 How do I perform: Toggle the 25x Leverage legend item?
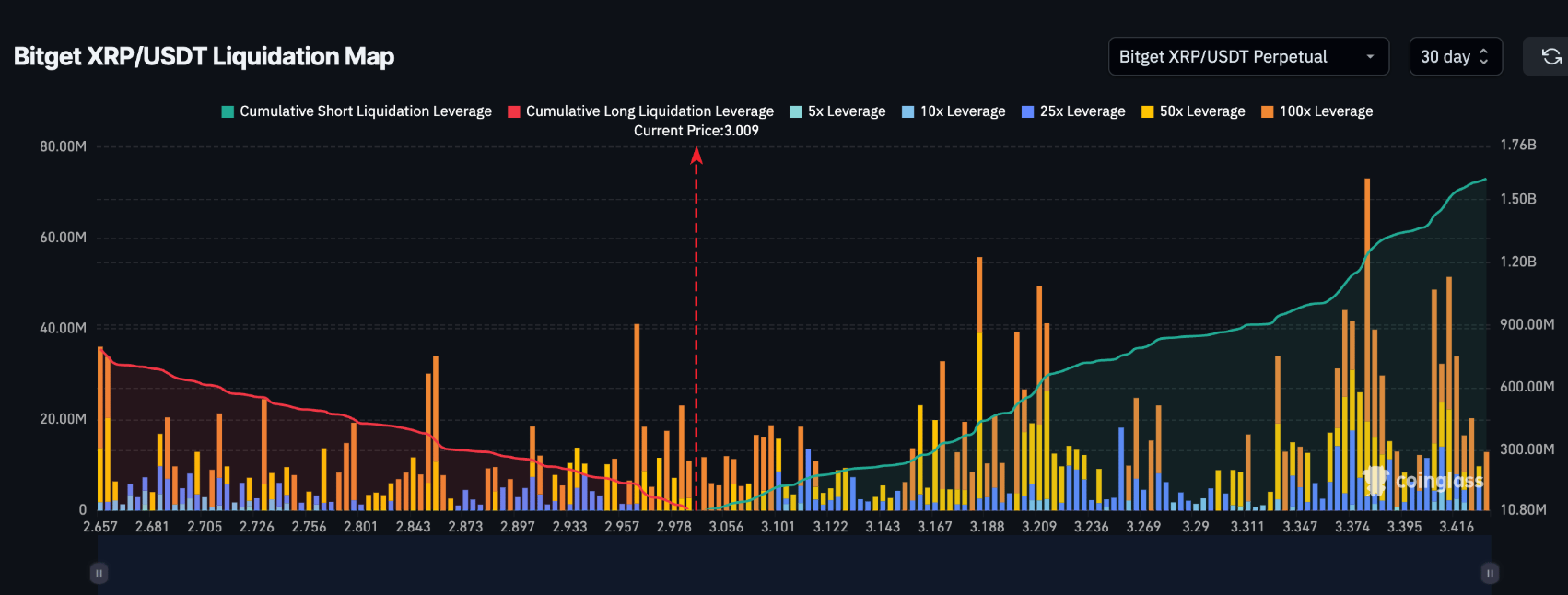[1073, 111]
